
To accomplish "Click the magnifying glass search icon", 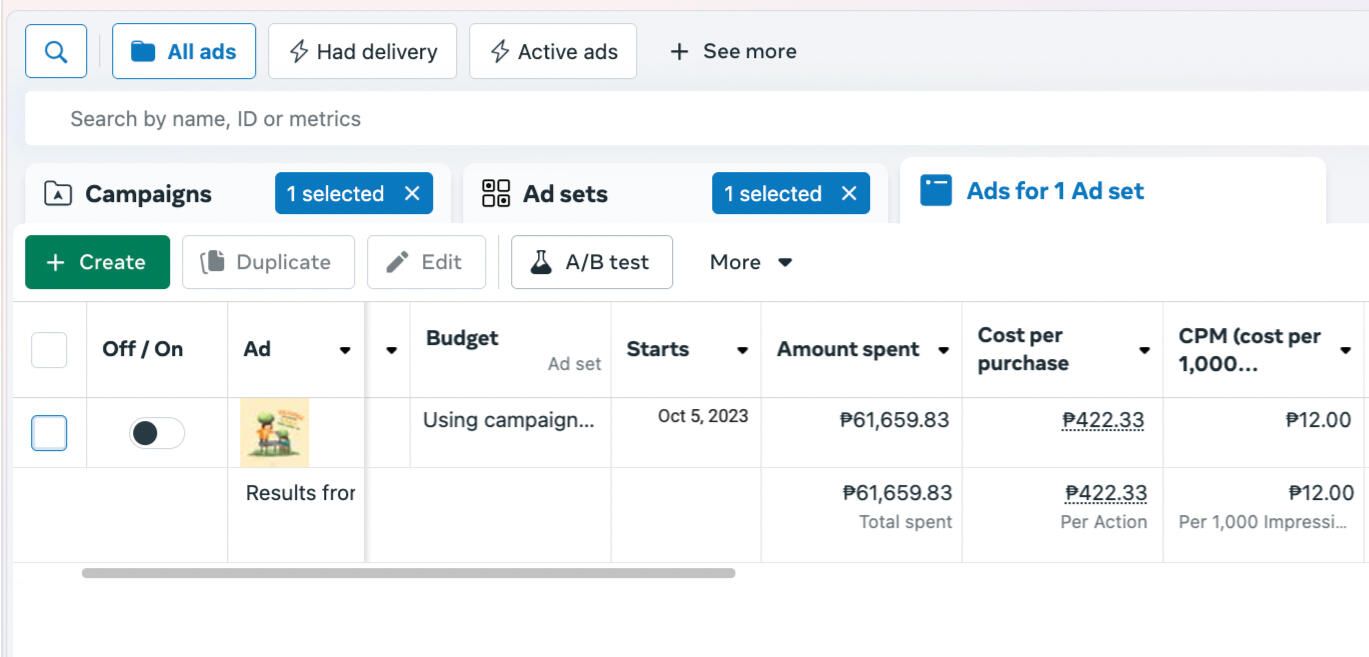I will 56,51.
